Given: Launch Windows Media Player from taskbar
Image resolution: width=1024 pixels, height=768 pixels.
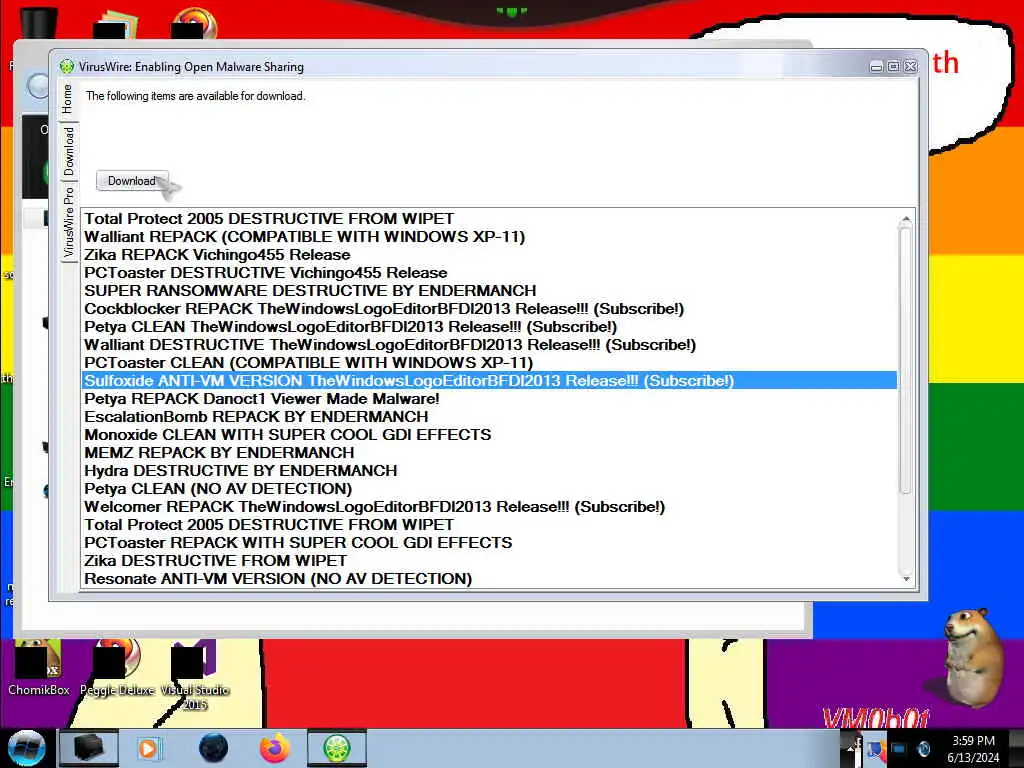Looking at the screenshot, I should tap(148, 748).
